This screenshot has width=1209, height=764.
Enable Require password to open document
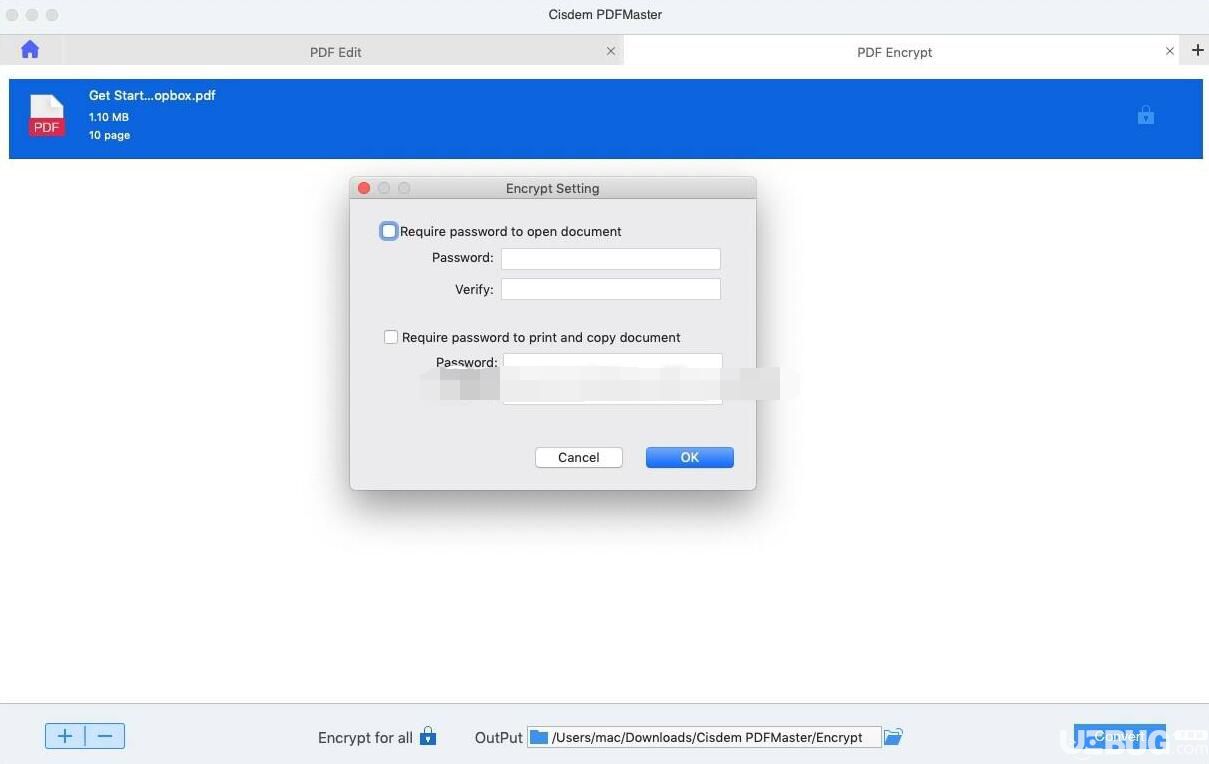point(389,231)
